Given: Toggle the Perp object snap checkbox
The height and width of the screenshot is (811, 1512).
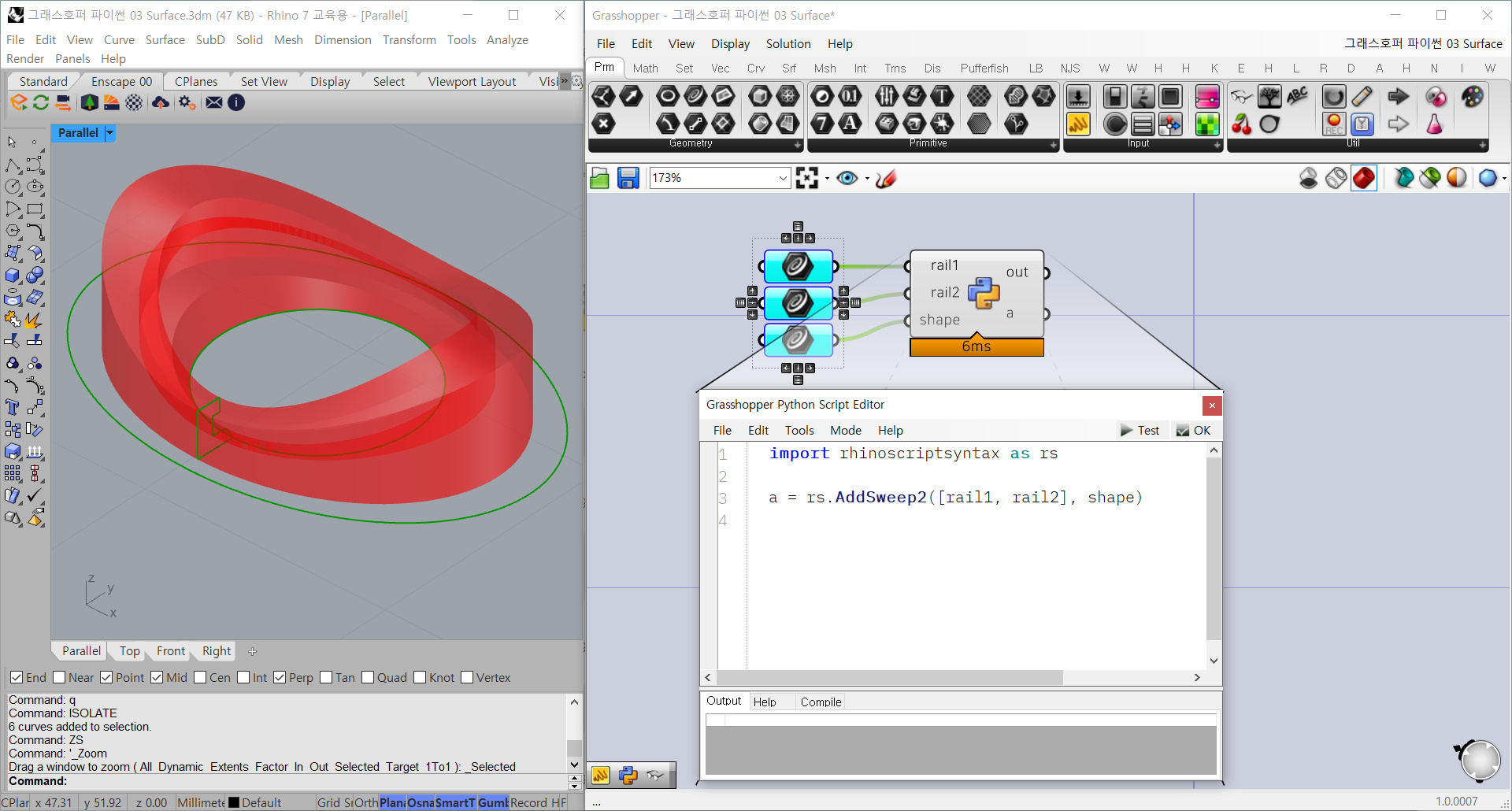Looking at the screenshot, I should (280, 677).
